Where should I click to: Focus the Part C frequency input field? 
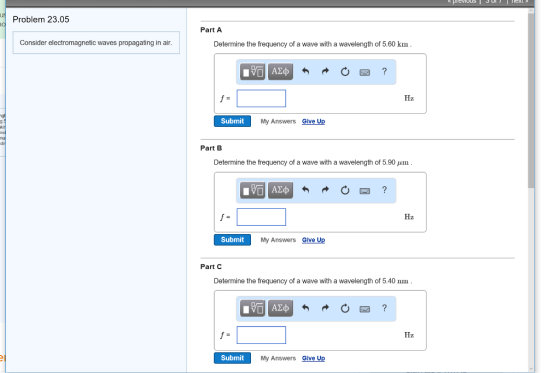pos(261,335)
